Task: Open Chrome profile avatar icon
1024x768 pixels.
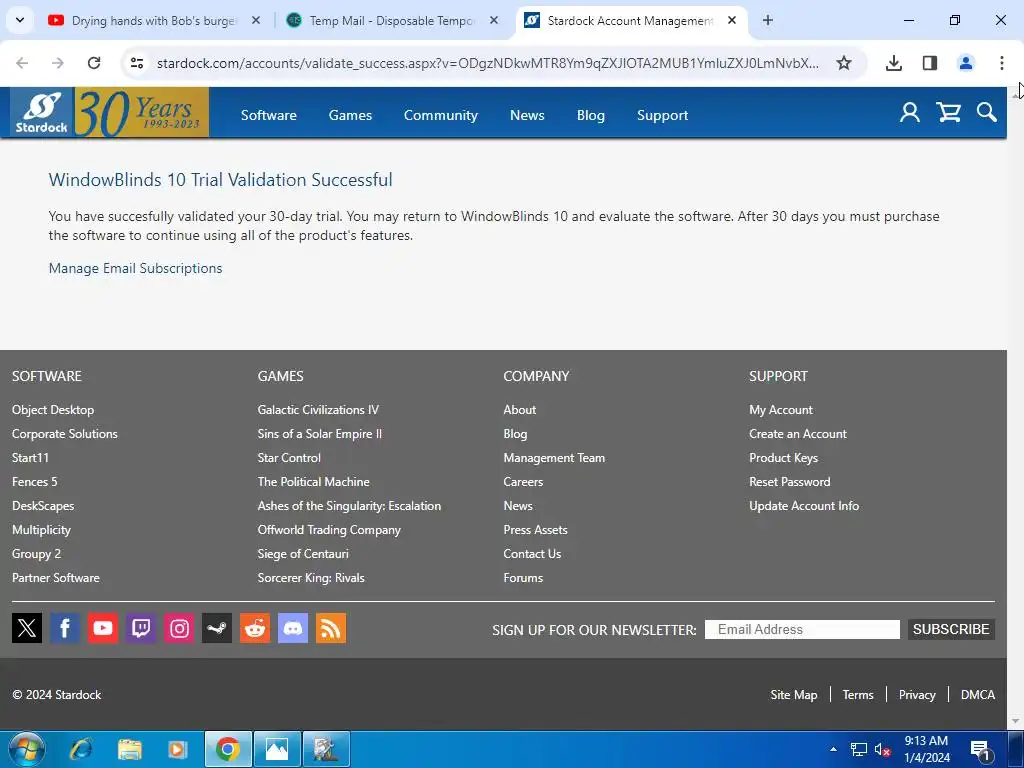Action: tap(965, 63)
